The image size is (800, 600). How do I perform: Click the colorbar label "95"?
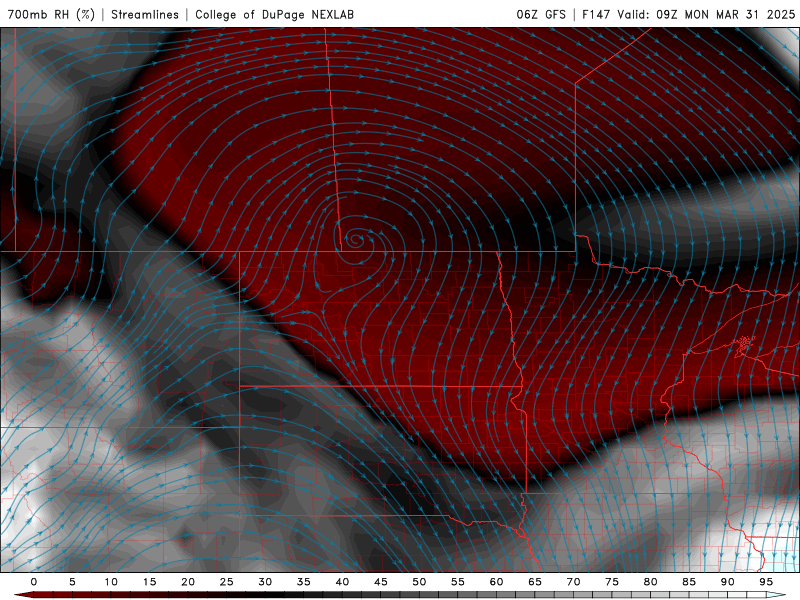(x=766, y=582)
